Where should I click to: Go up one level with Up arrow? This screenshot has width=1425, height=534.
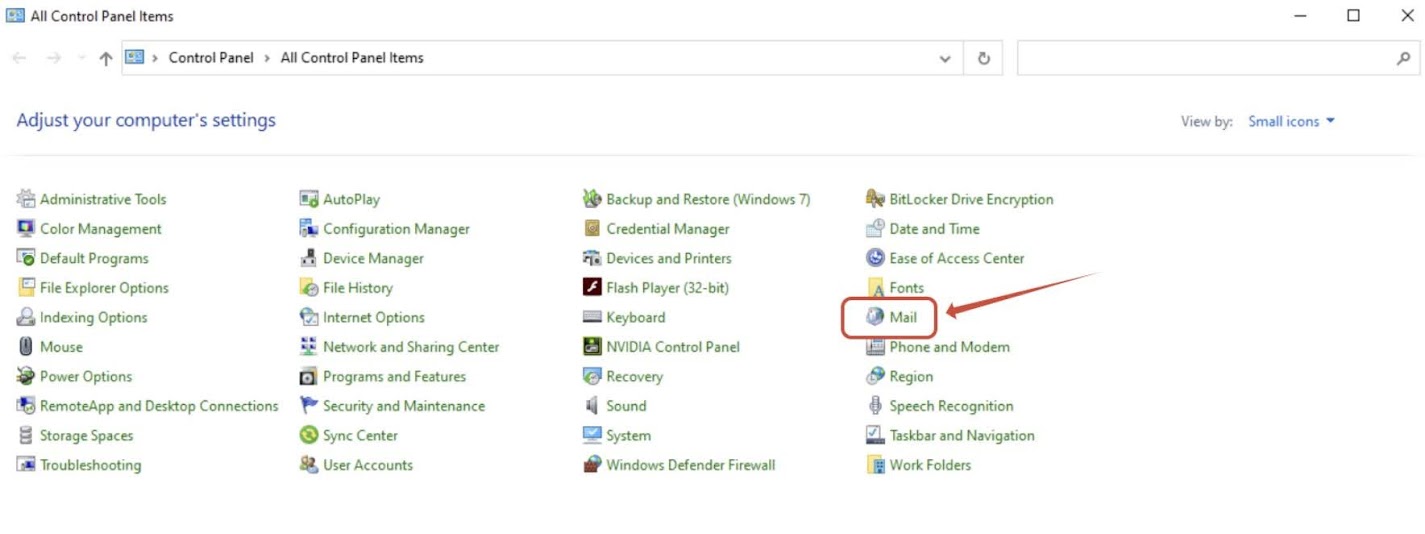pos(106,58)
